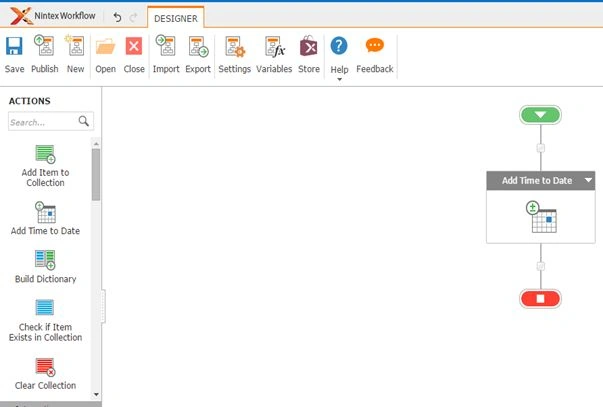Open the Nintex Store icon
Image resolution: width=603 pixels, height=407 pixels.
(x=309, y=46)
